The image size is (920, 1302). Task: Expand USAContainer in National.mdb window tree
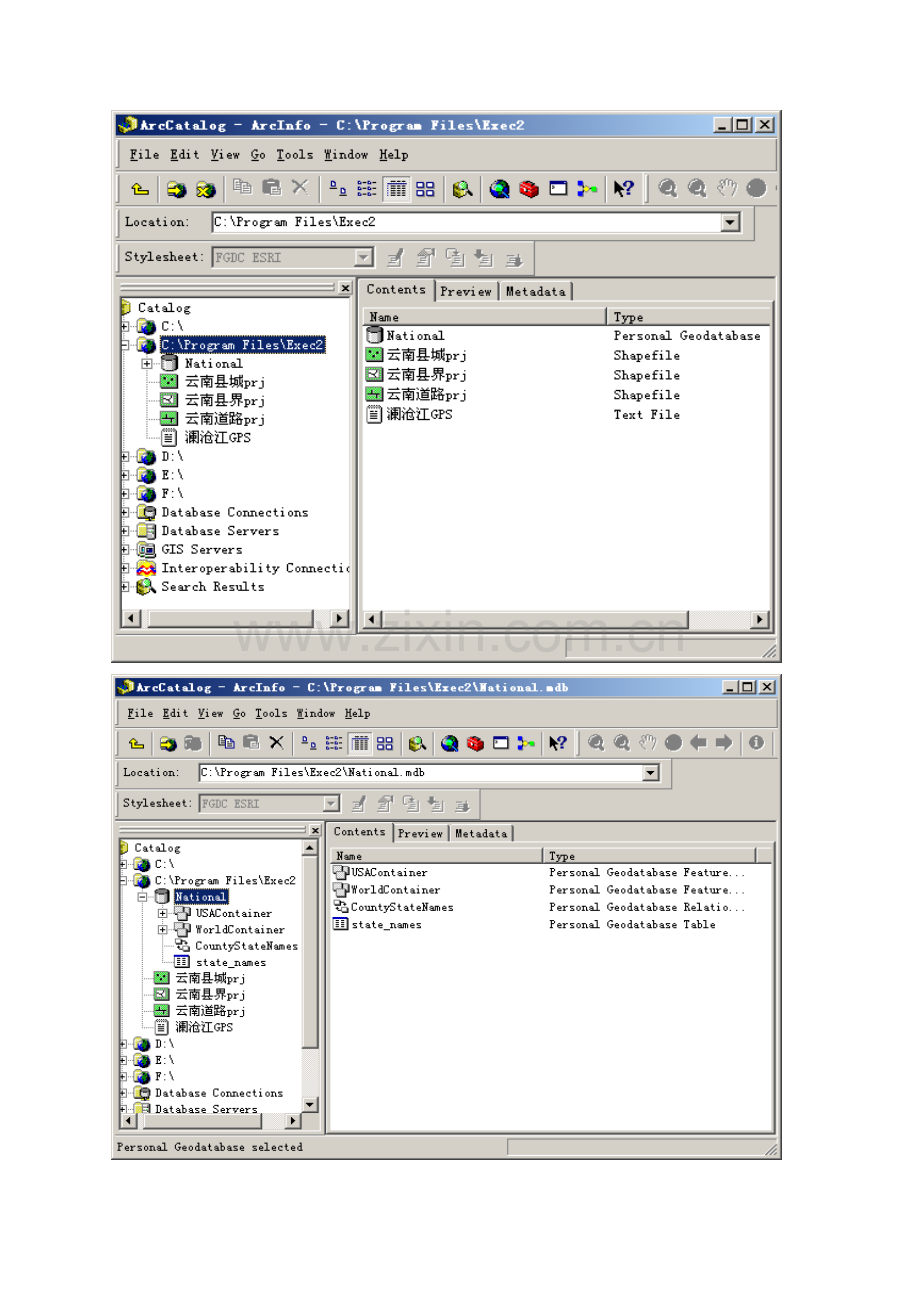(x=162, y=913)
